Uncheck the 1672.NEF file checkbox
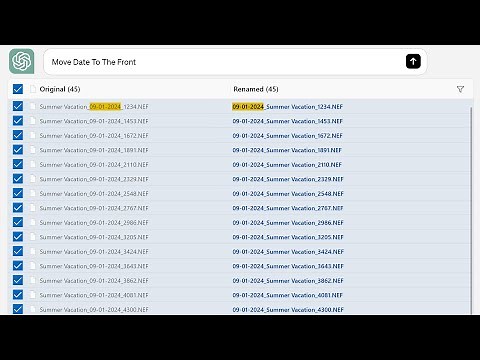Viewport: 480px width, 360px height. click(18, 135)
